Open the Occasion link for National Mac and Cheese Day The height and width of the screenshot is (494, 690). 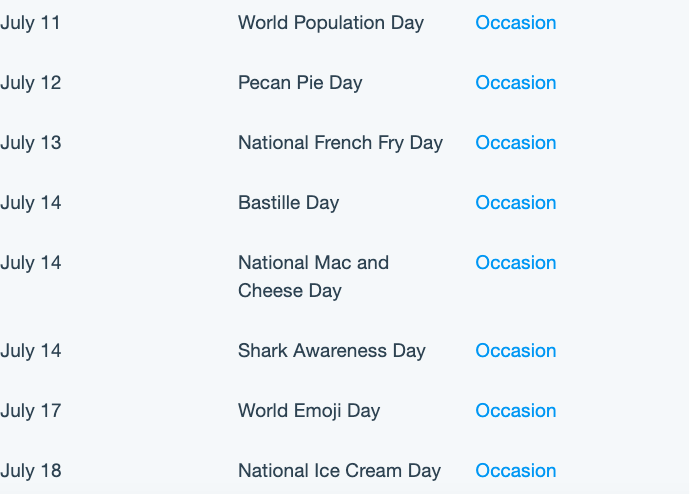point(516,262)
